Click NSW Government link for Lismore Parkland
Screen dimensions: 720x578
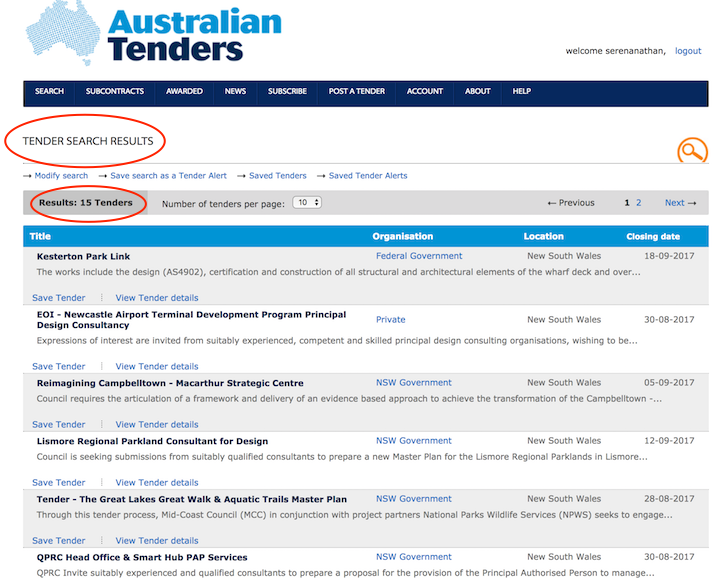(414, 441)
